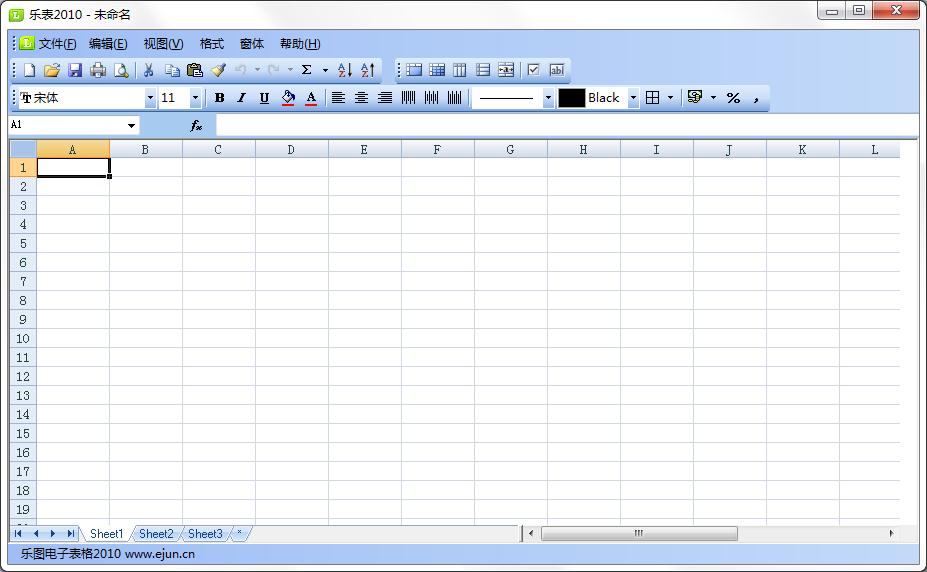Open the 视图(V) menu
The image size is (927, 572).
pyautogui.click(x=163, y=44)
